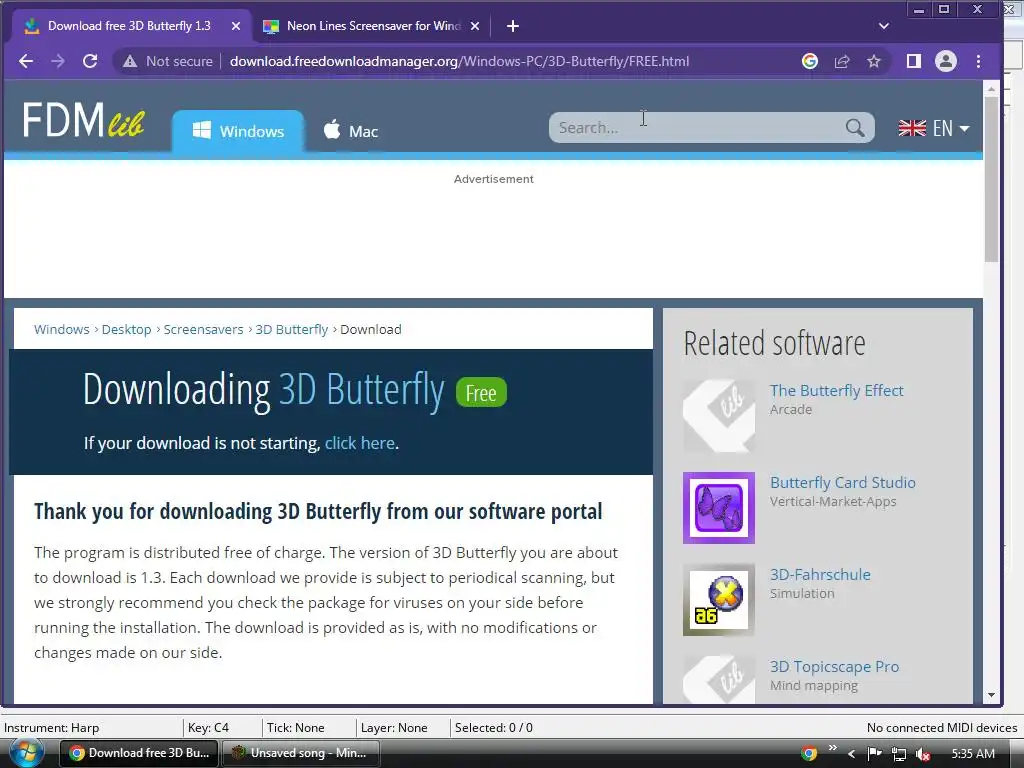1024x768 pixels.
Task: Click the Arcade category under Butterfly Effect
Action: tap(791, 409)
